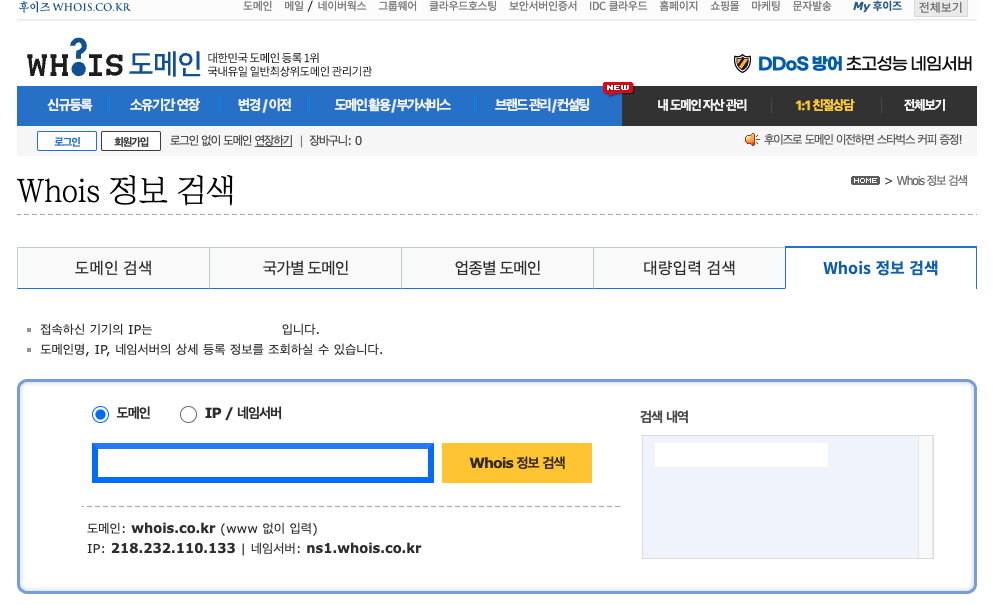Open the top 문자발송 link
The height and width of the screenshot is (605, 993).
click(x=812, y=6)
